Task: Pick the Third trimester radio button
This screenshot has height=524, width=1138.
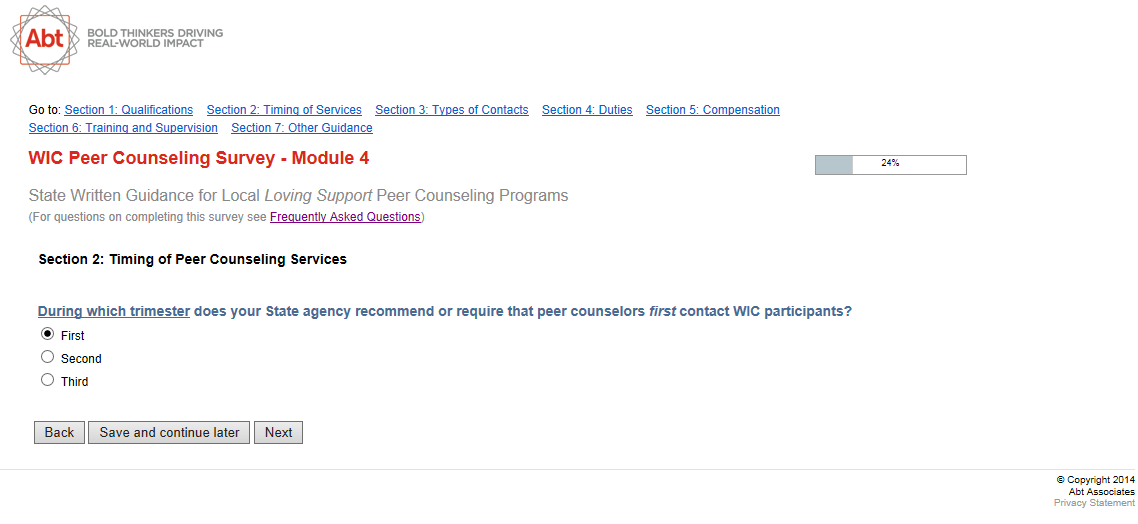Action: (47, 380)
